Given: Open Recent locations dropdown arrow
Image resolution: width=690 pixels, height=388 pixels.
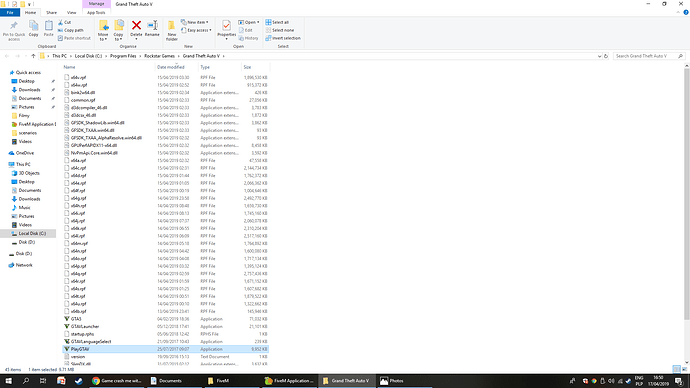Looking at the screenshot, I should [x=26, y=56].
